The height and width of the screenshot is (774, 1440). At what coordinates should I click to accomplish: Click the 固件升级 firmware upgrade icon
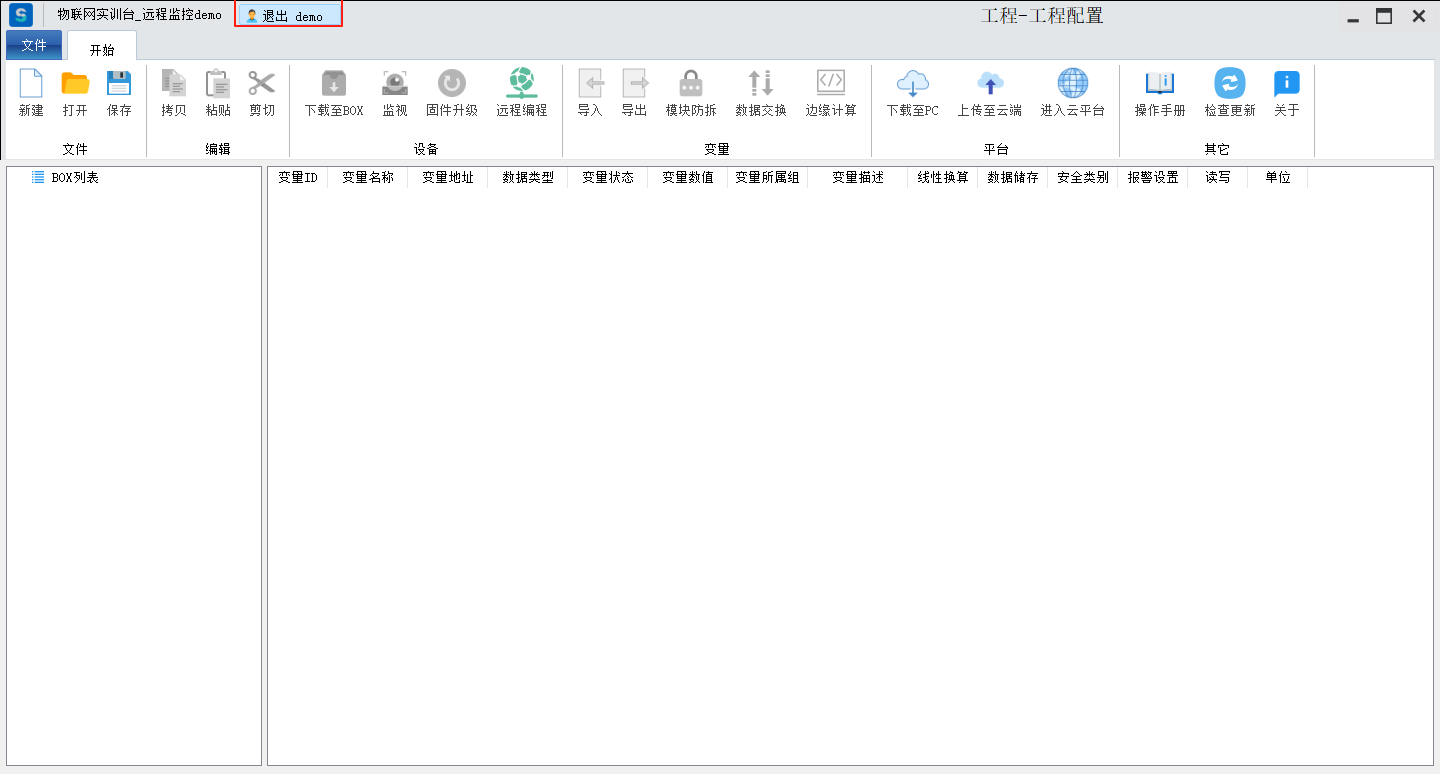[x=452, y=84]
